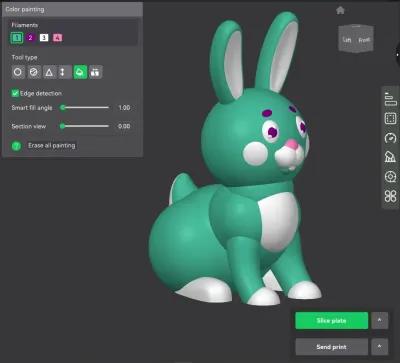Open the four-leaf clover sidebar icon
Image resolution: width=400 pixels, height=363 pixels.
[x=390, y=196]
